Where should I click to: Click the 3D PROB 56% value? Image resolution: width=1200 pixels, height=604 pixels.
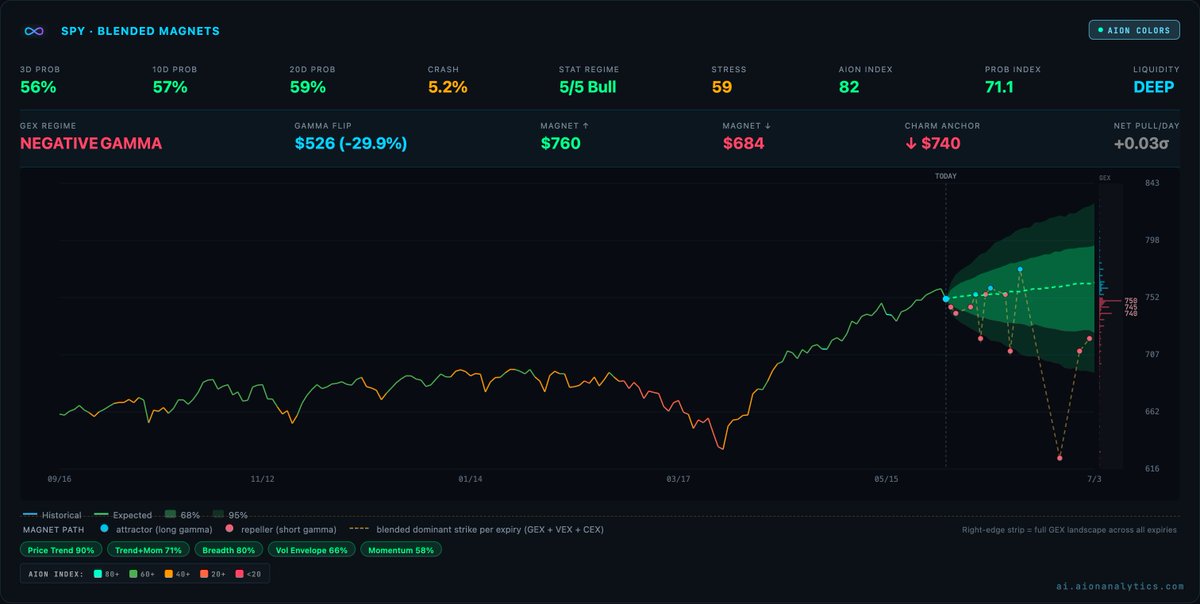(38, 87)
